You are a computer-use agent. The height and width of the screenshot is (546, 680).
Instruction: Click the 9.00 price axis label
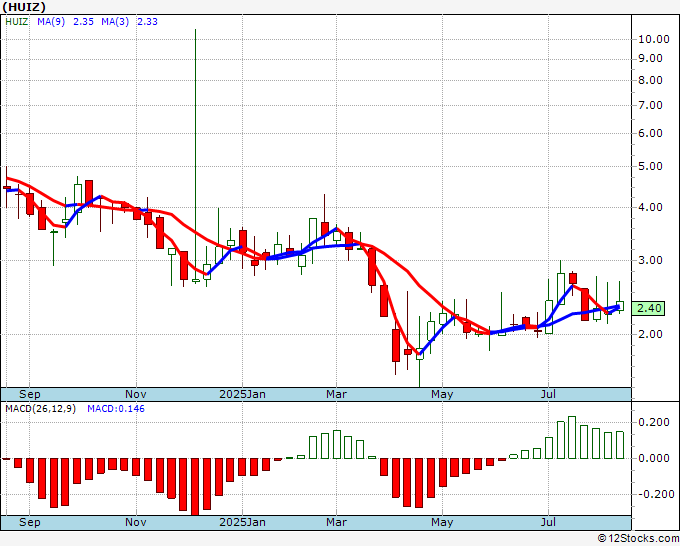[651, 59]
